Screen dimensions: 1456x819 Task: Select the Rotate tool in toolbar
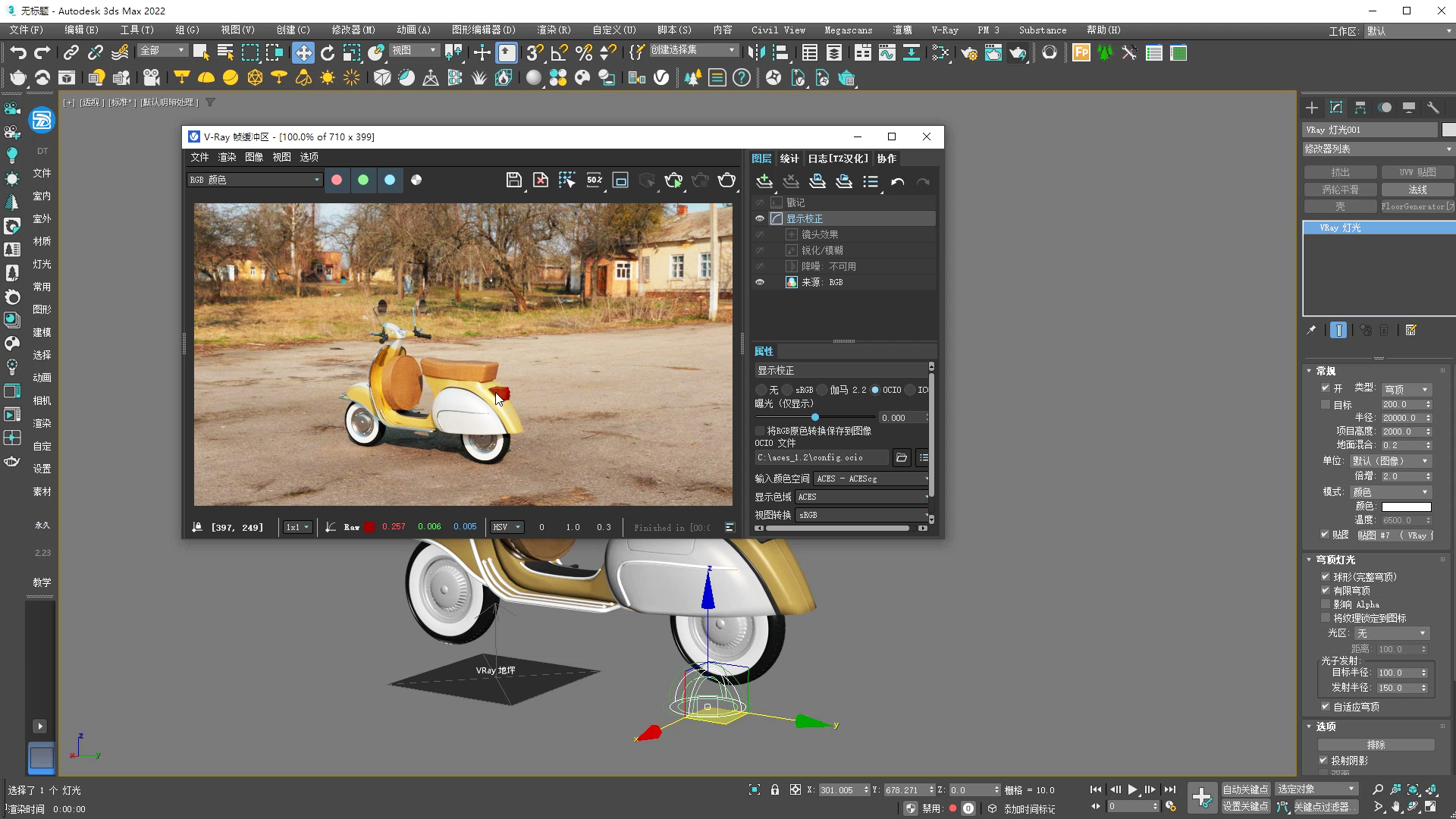[328, 52]
